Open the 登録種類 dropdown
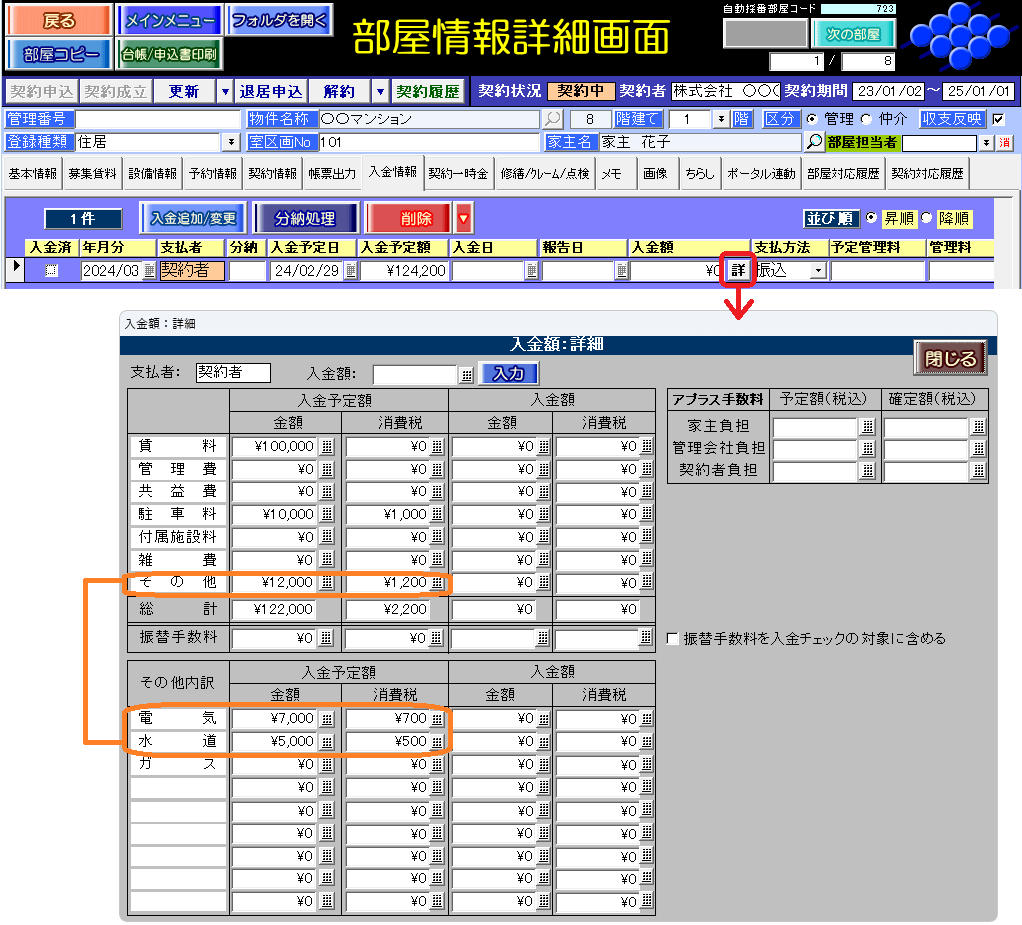The image size is (1022, 925). (x=232, y=142)
